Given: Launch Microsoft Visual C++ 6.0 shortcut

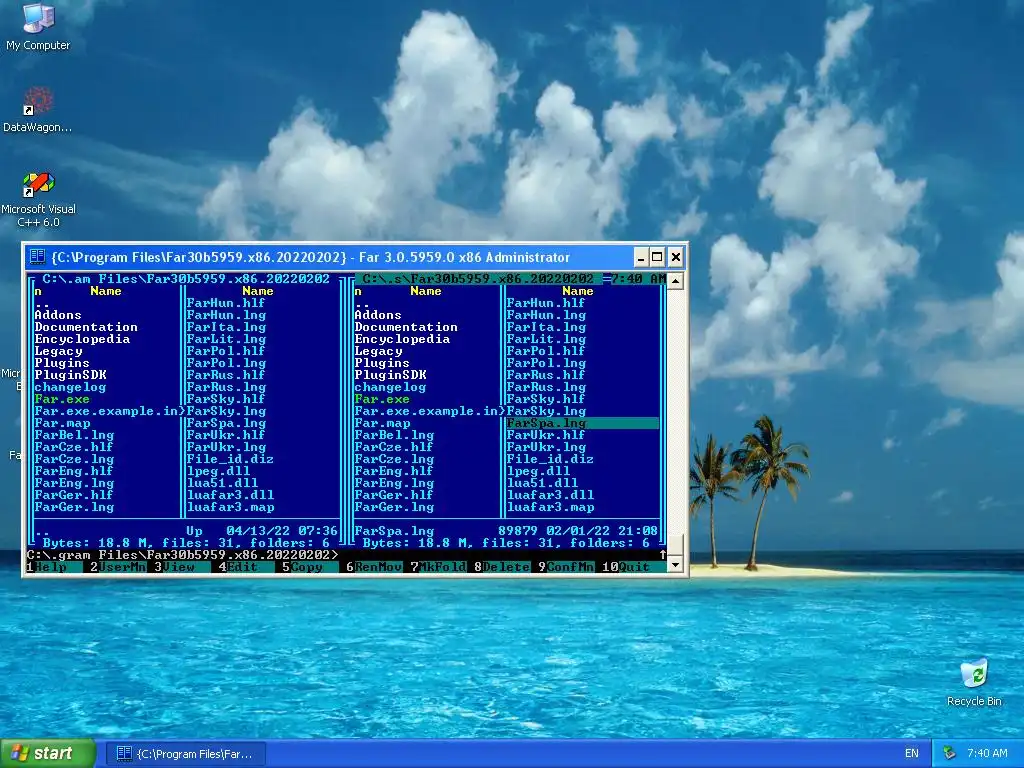Looking at the screenshot, I should (x=38, y=199).
